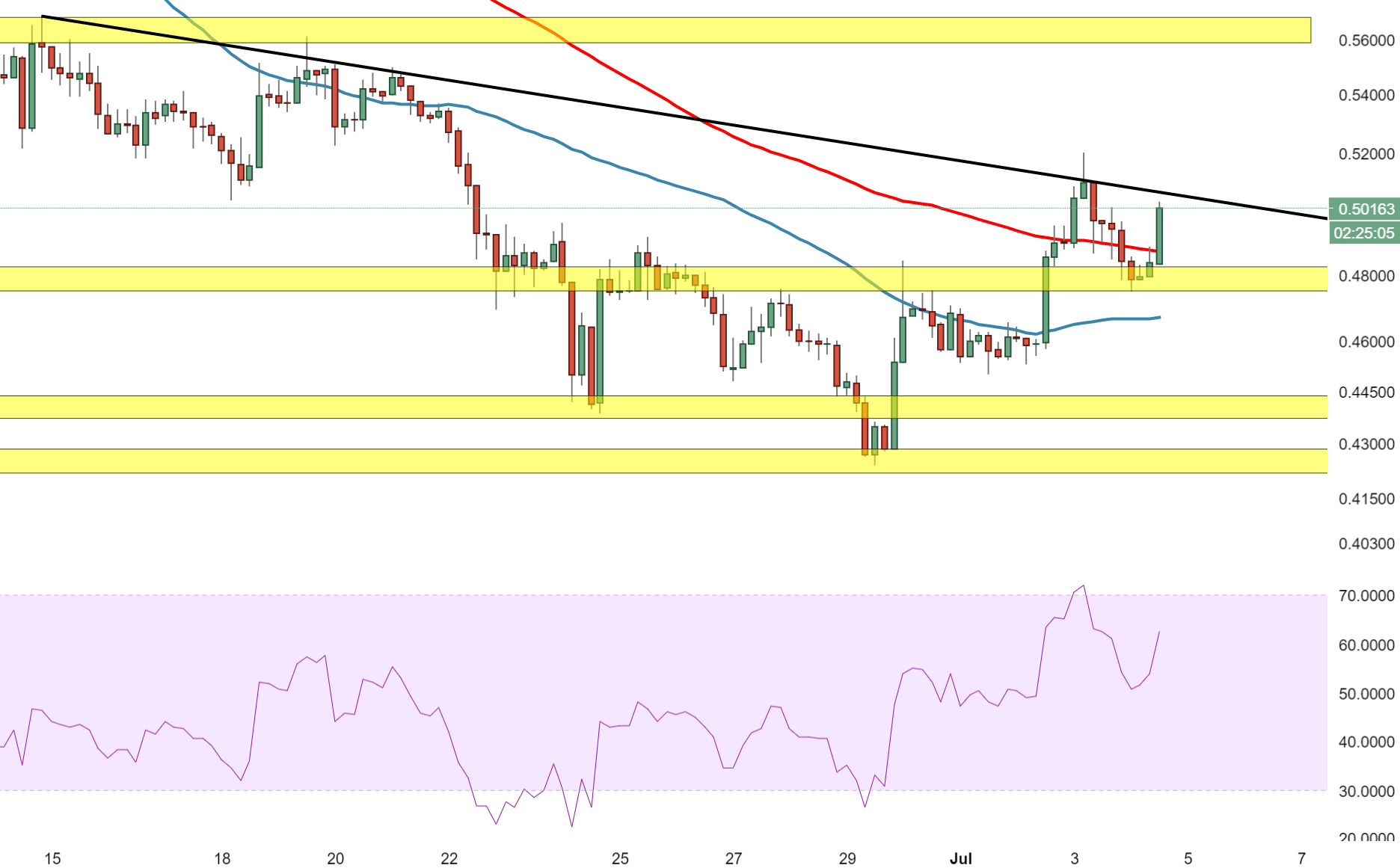This screenshot has width=1400, height=868.
Task: Click the date label 15 on time axis
Action: point(52,858)
